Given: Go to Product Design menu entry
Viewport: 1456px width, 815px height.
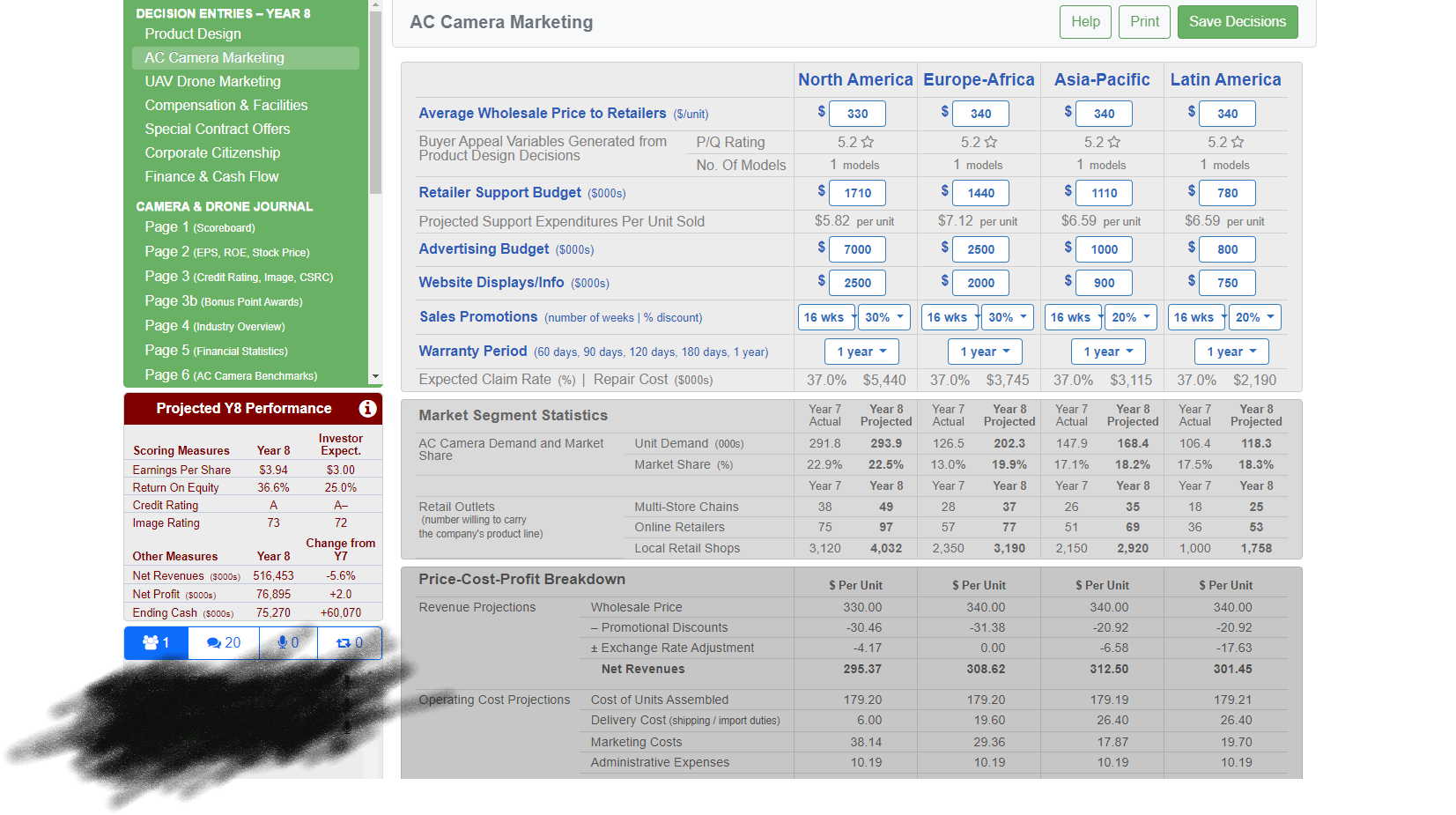Looking at the screenshot, I should [193, 33].
